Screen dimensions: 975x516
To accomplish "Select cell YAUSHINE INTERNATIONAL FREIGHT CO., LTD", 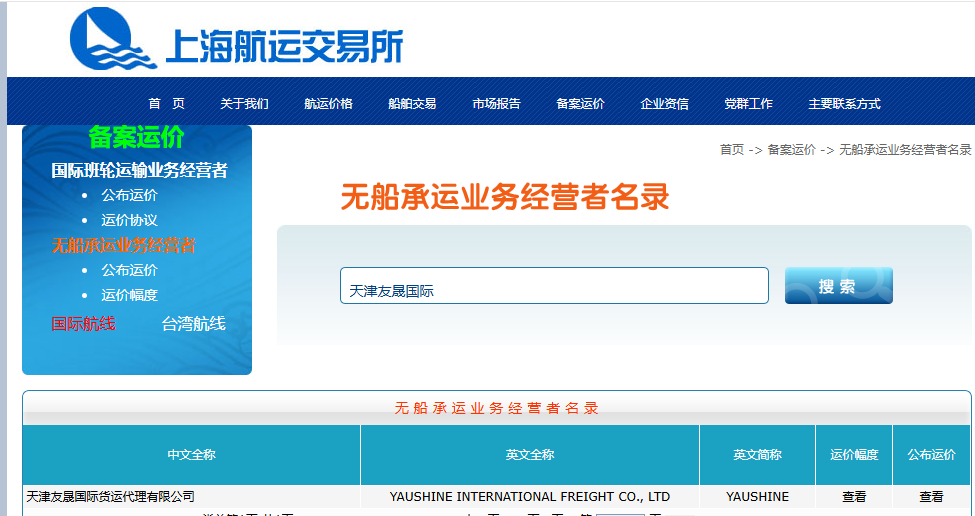I will pos(530,497).
